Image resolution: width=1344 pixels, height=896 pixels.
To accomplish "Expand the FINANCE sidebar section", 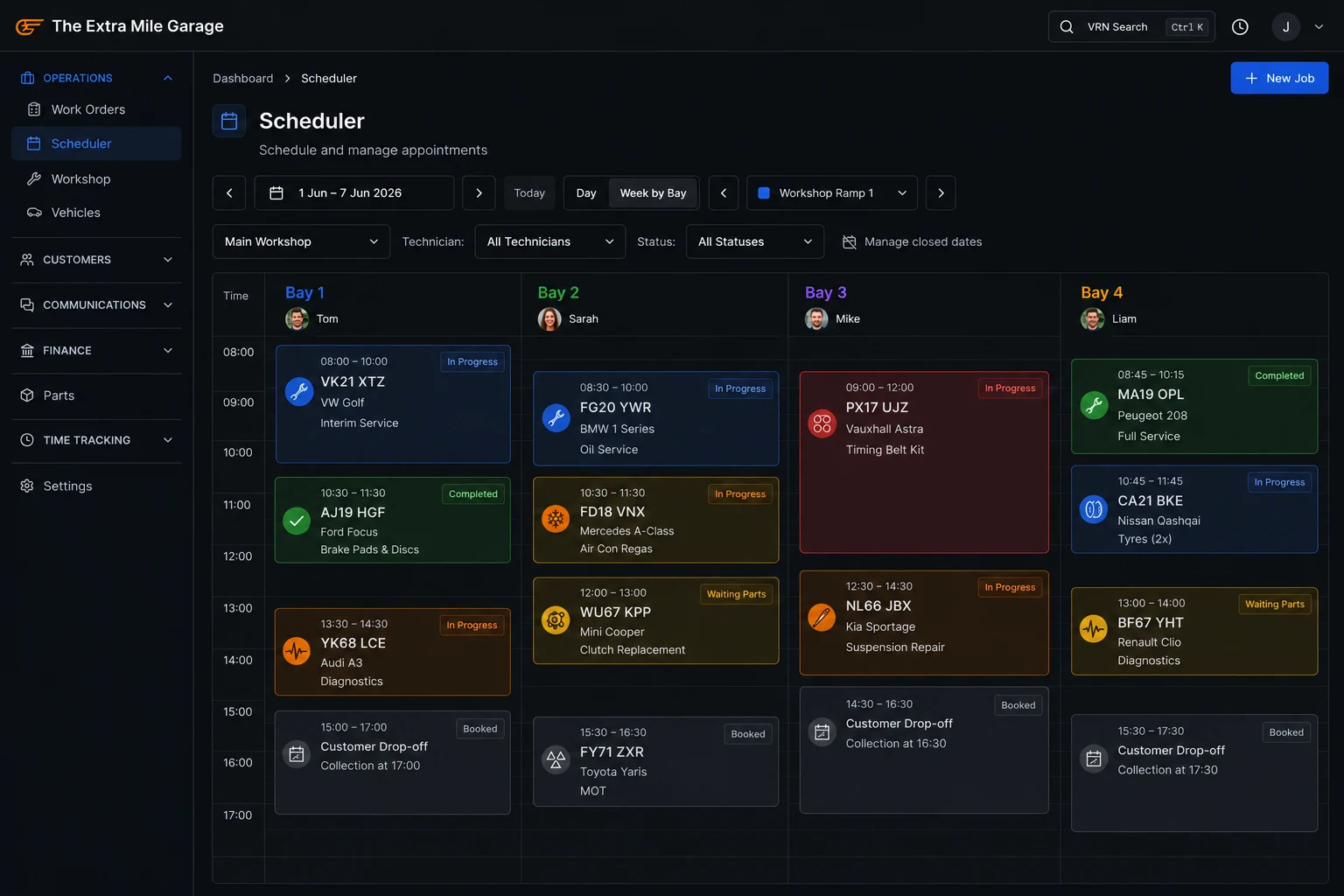I will click(x=96, y=351).
